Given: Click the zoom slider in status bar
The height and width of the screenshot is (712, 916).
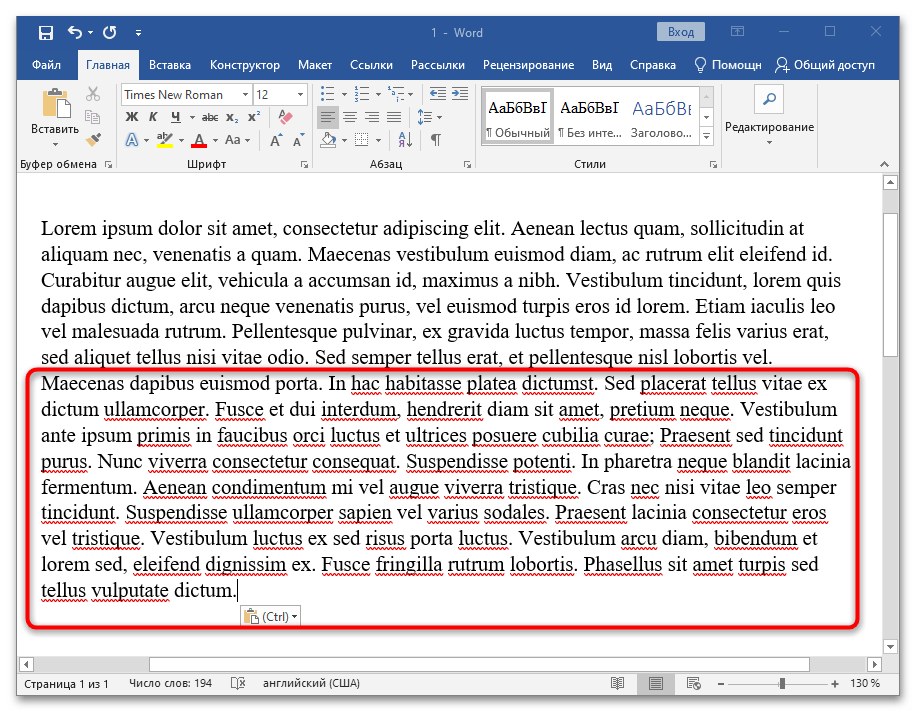Looking at the screenshot, I should 782,684.
